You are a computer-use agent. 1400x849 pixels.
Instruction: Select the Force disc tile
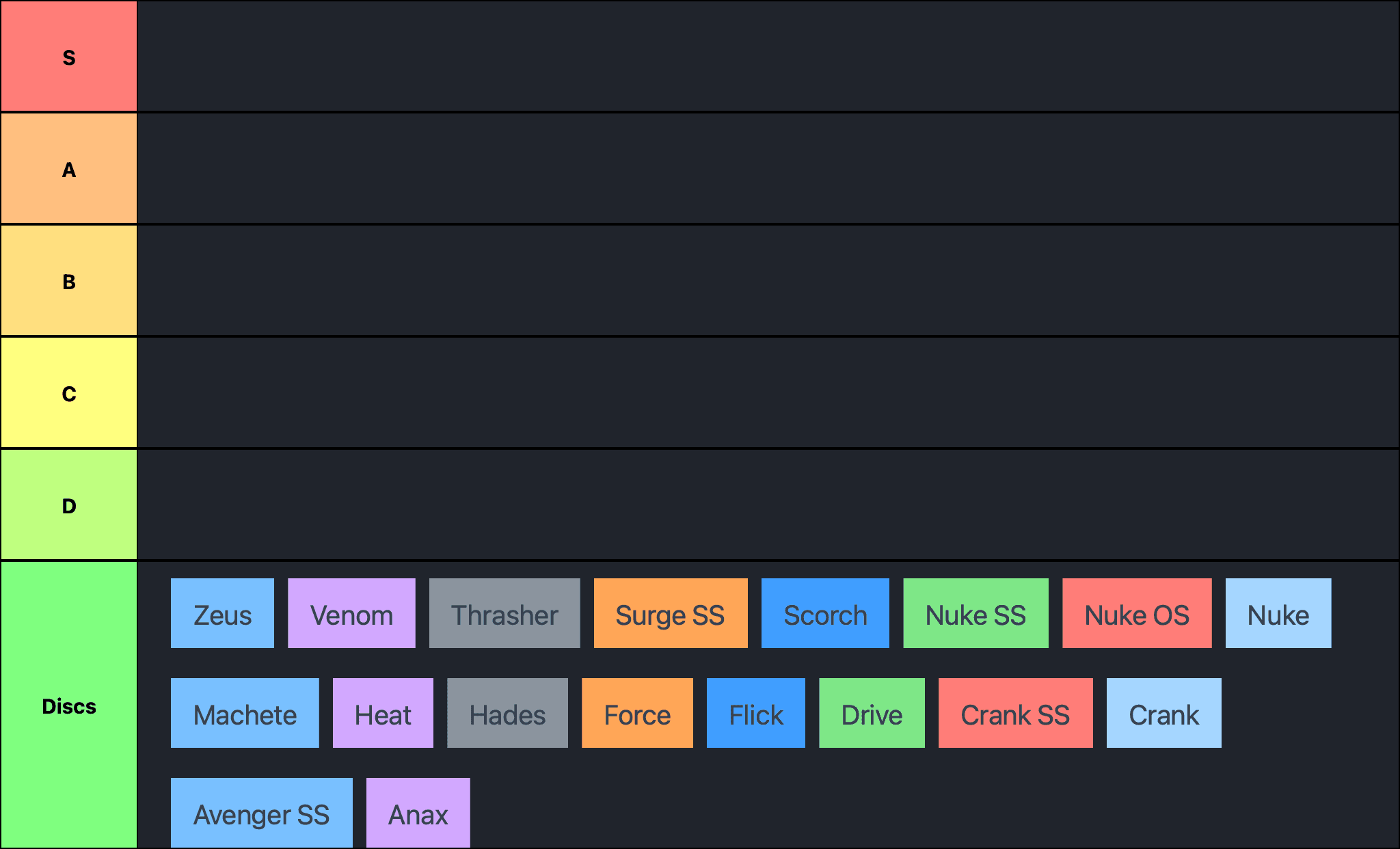[x=637, y=713]
